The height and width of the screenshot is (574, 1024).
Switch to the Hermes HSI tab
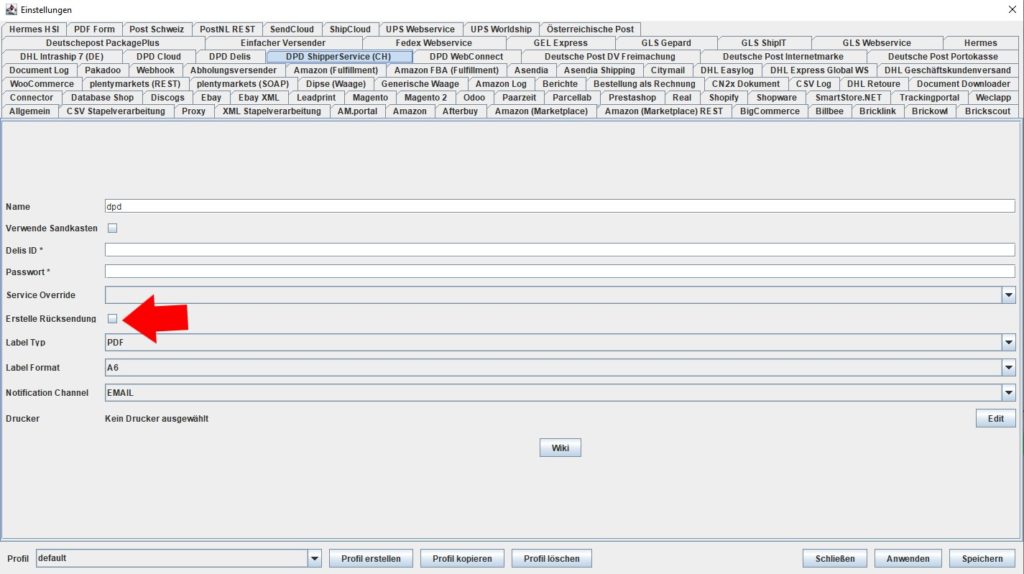point(34,29)
